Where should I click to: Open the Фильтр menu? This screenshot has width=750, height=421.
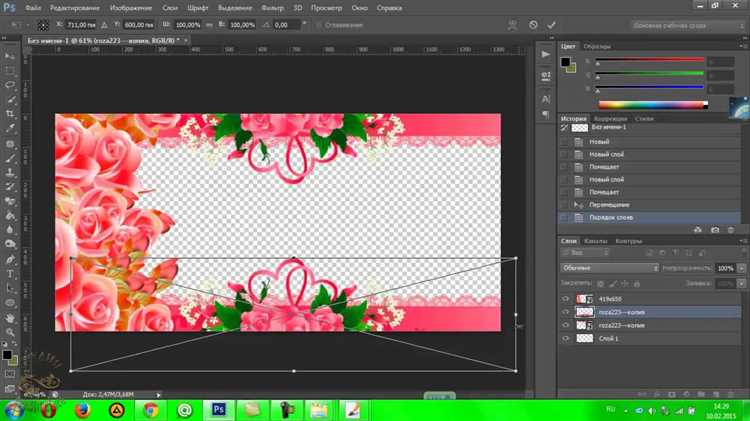tap(272, 7)
